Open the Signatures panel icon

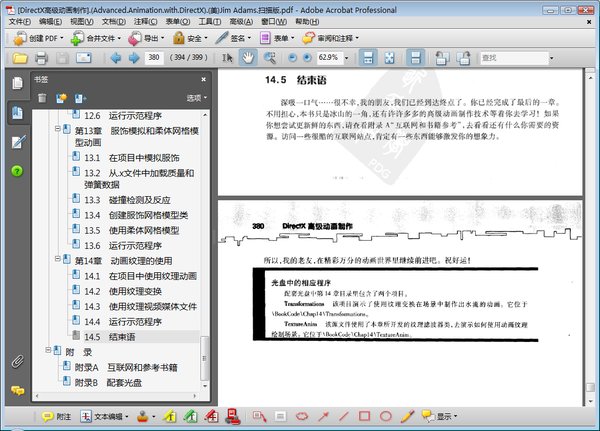click(17, 142)
